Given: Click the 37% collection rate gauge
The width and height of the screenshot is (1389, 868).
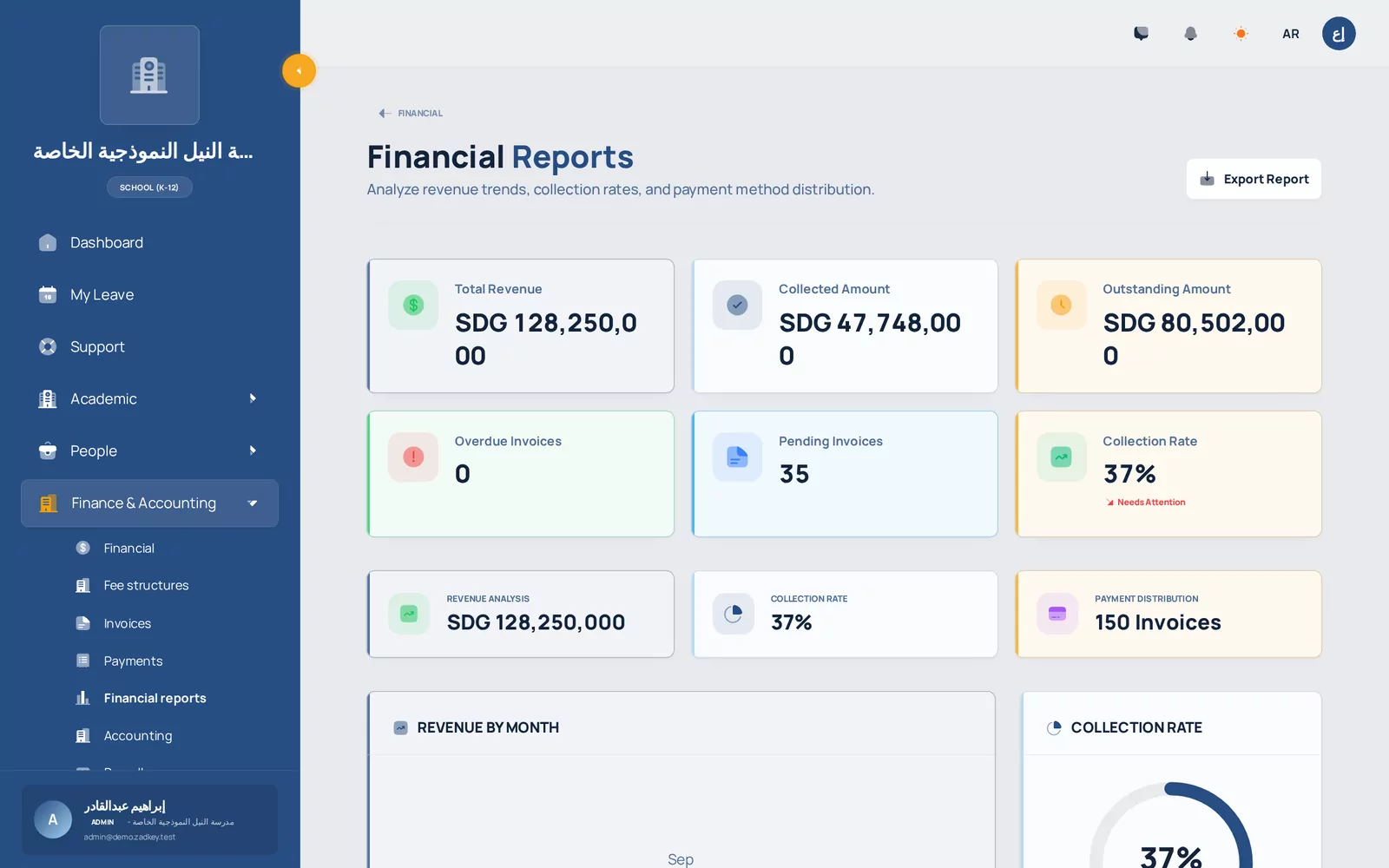Looking at the screenshot, I should click(x=1170, y=825).
